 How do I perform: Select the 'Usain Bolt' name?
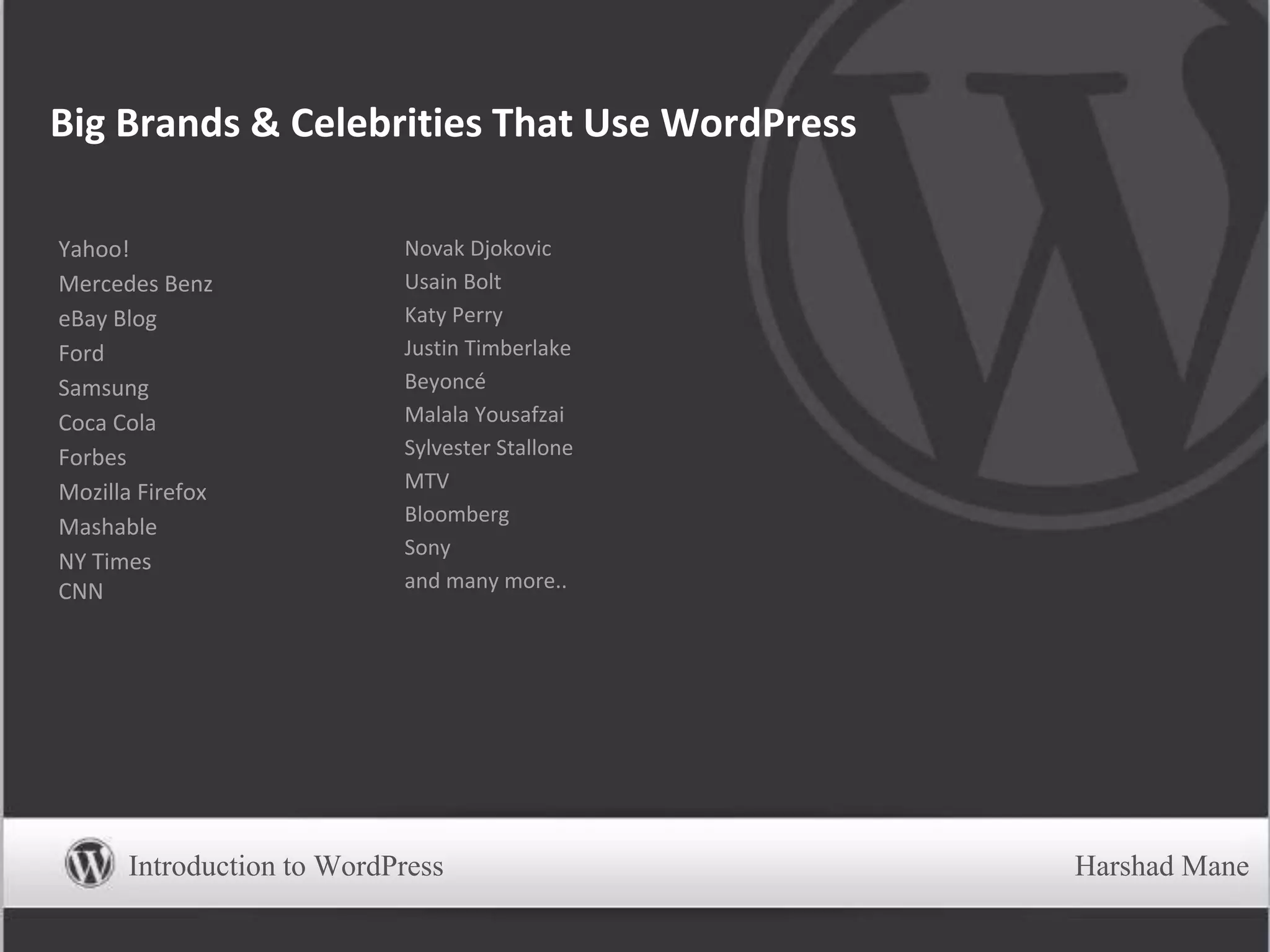tap(453, 282)
